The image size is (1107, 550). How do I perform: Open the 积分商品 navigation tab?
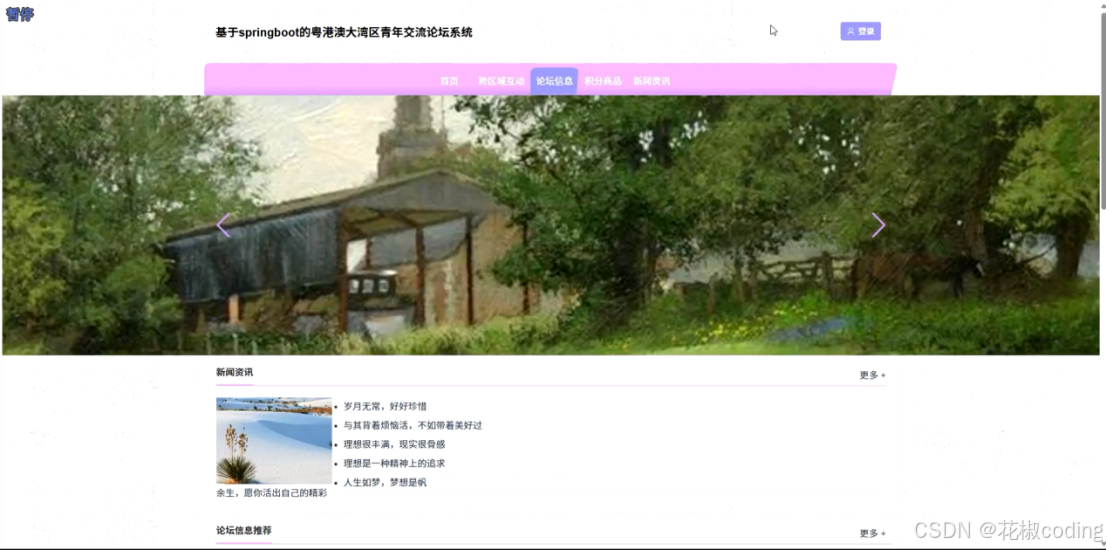point(603,81)
